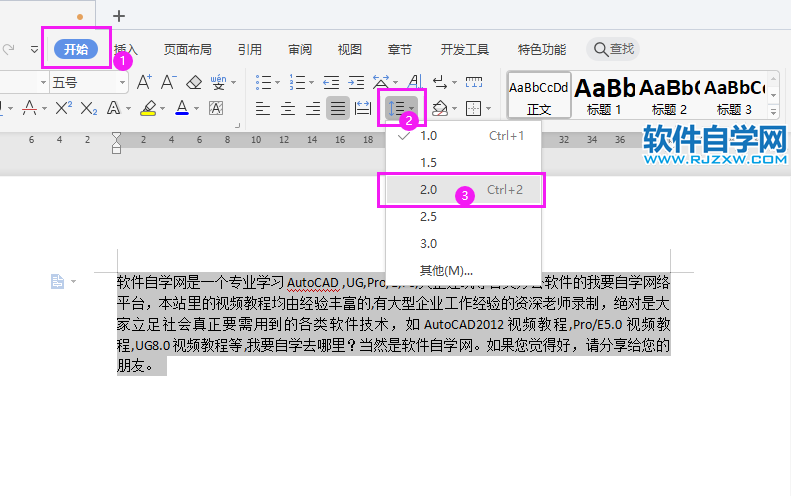Expand the shading dropdown arrow
The width and height of the screenshot is (791, 496).
pyautogui.click(x=455, y=108)
